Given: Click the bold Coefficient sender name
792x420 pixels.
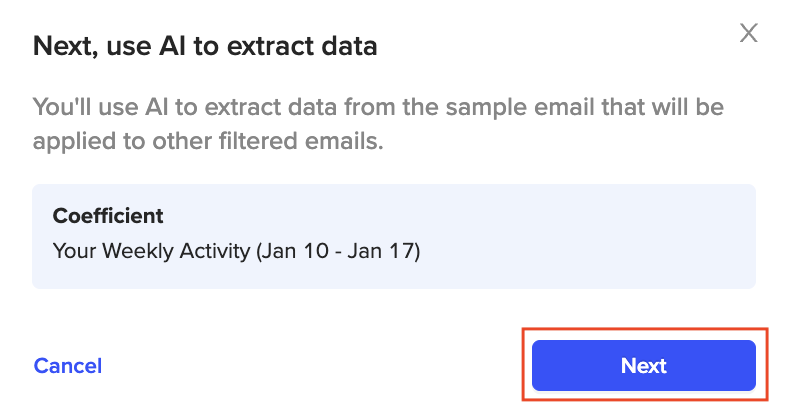Looking at the screenshot, I should [108, 216].
